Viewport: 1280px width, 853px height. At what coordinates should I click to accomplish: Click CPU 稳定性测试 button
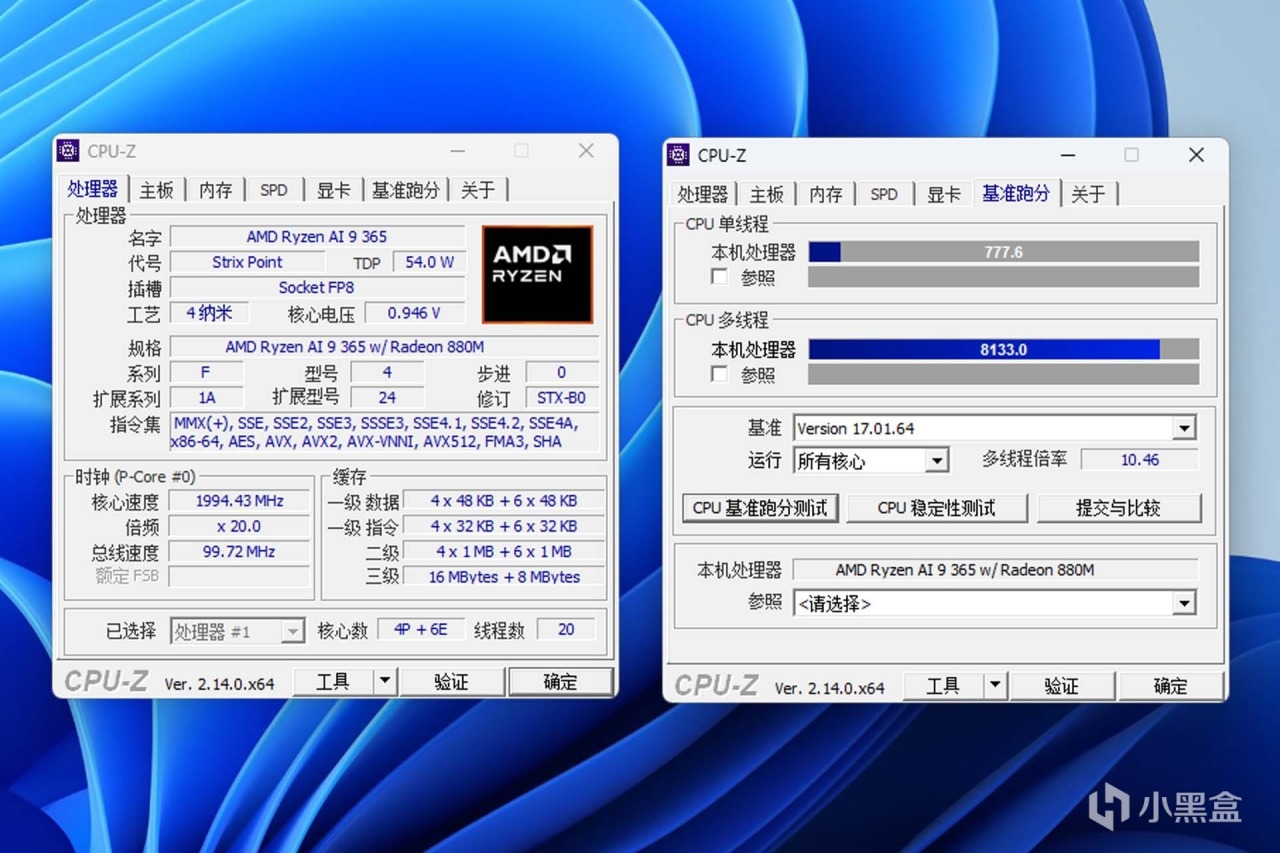936,508
